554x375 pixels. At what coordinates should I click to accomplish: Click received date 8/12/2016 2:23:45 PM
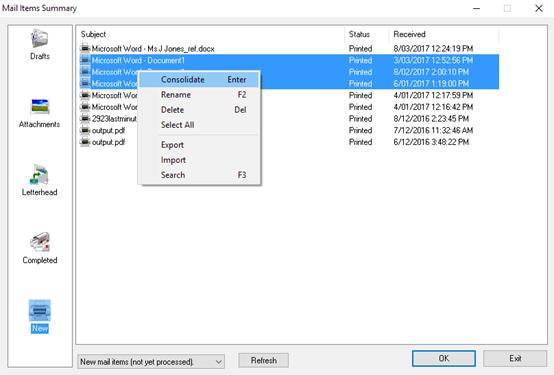coord(431,118)
